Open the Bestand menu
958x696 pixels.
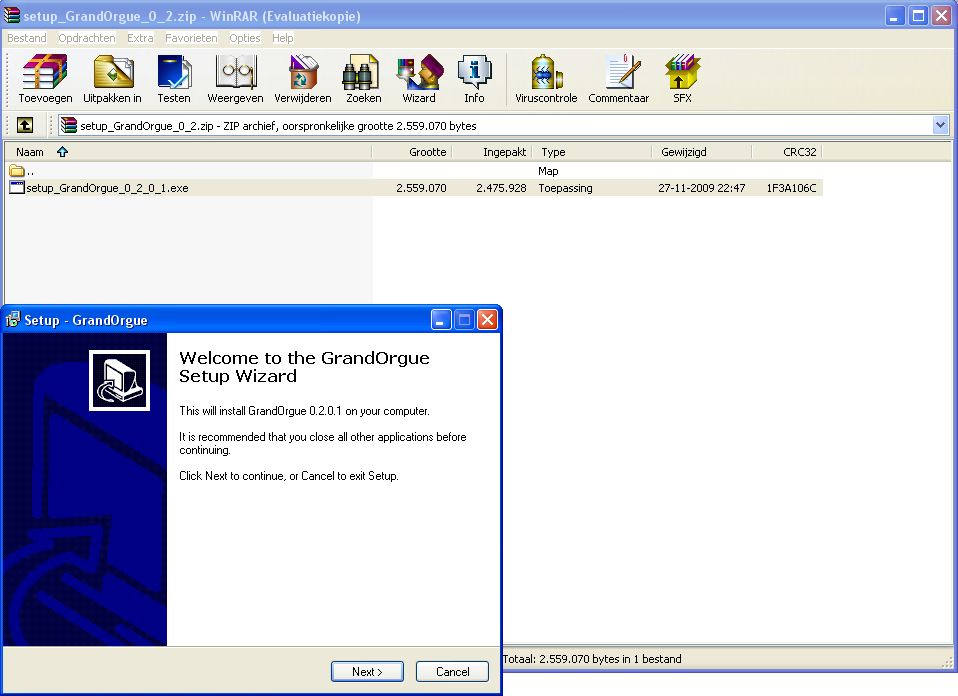click(27, 38)
